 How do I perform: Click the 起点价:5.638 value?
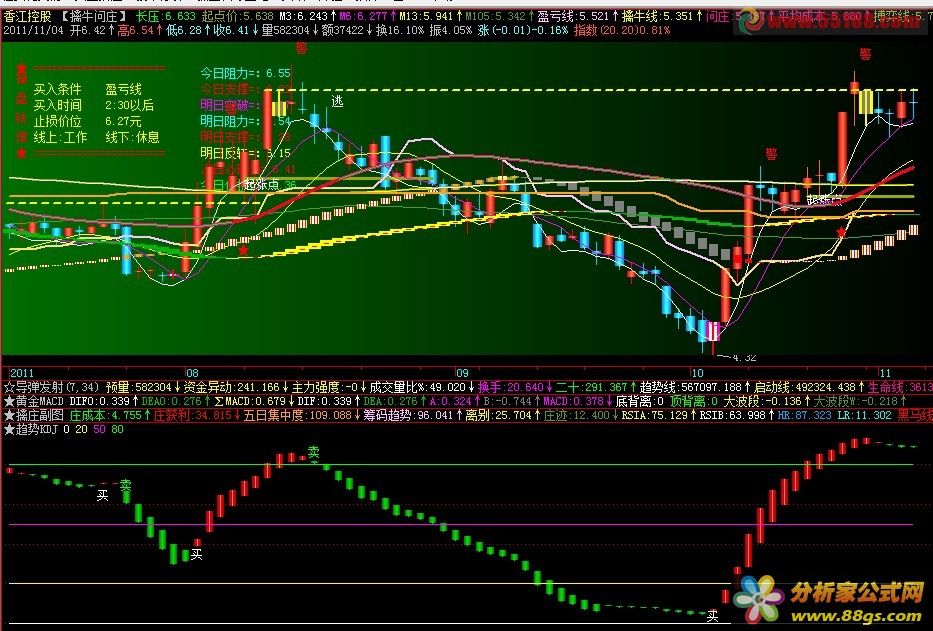tap(237, 17)
